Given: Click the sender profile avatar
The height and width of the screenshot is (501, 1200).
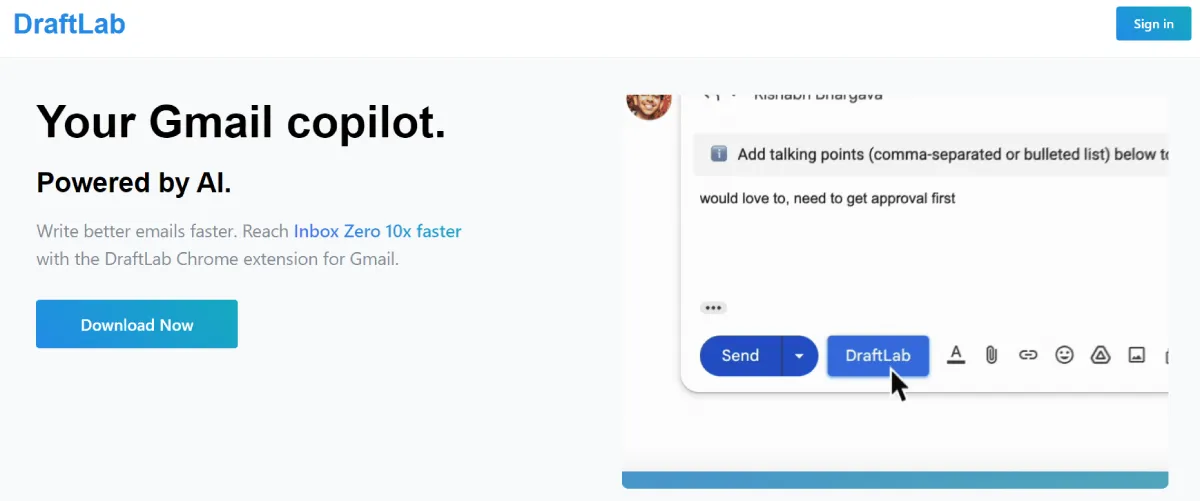Looking at the screenshot, I should (647, 103).
